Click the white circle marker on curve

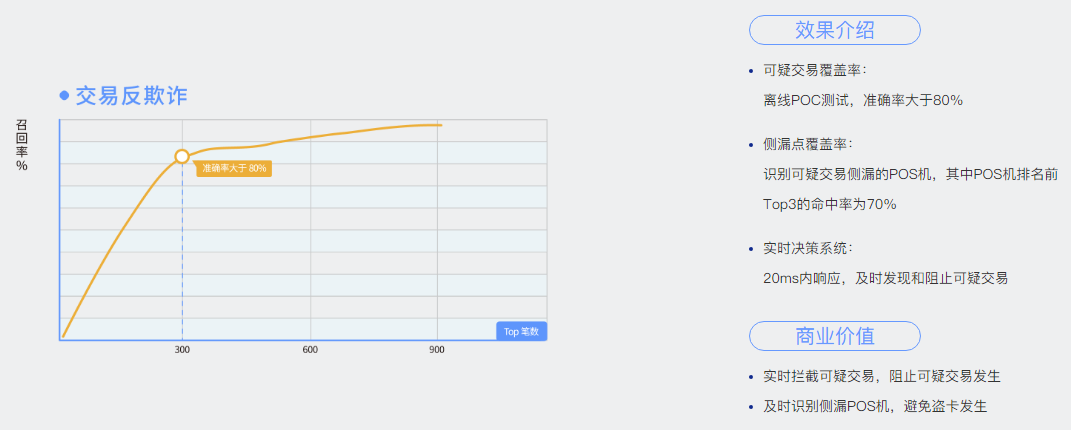coord(182,156)
